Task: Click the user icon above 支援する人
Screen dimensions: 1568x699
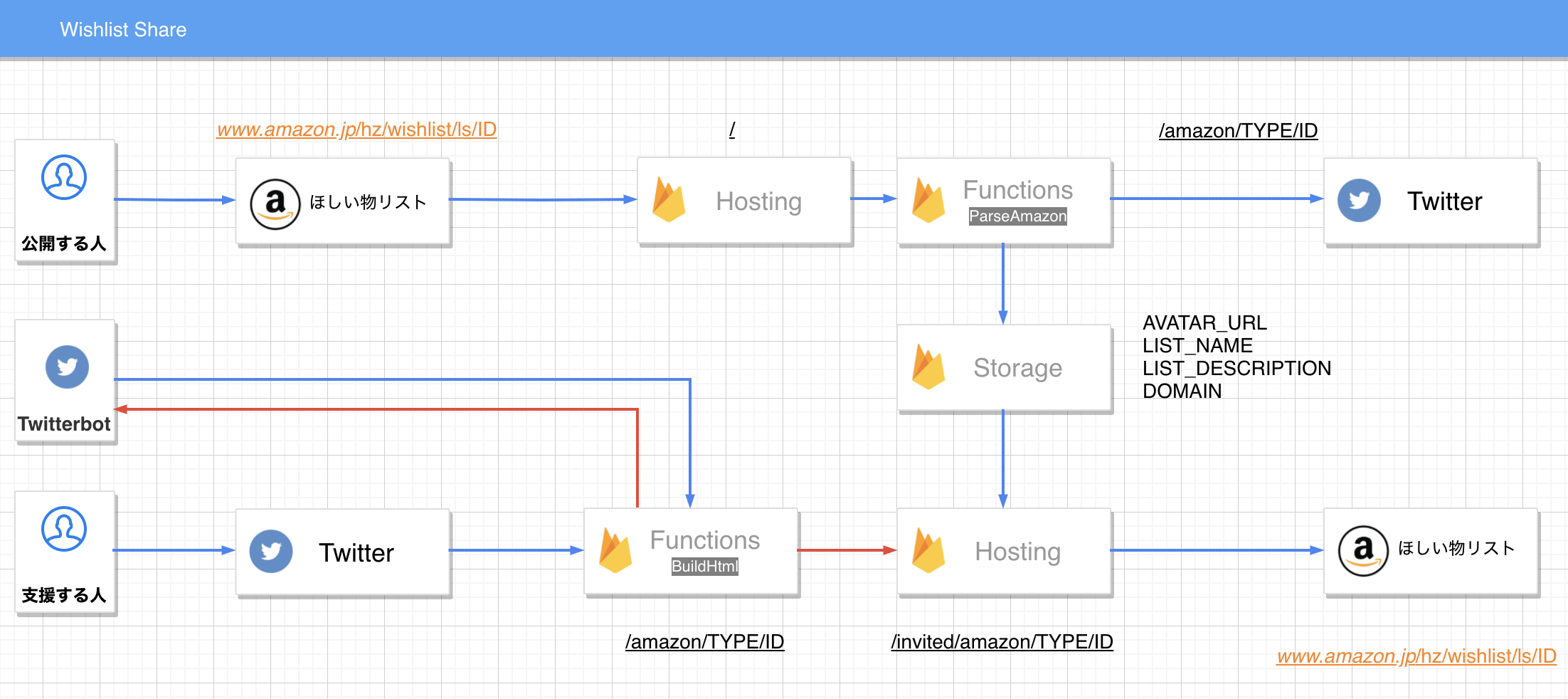Action: pyautogui.click(x=64, y=529)
